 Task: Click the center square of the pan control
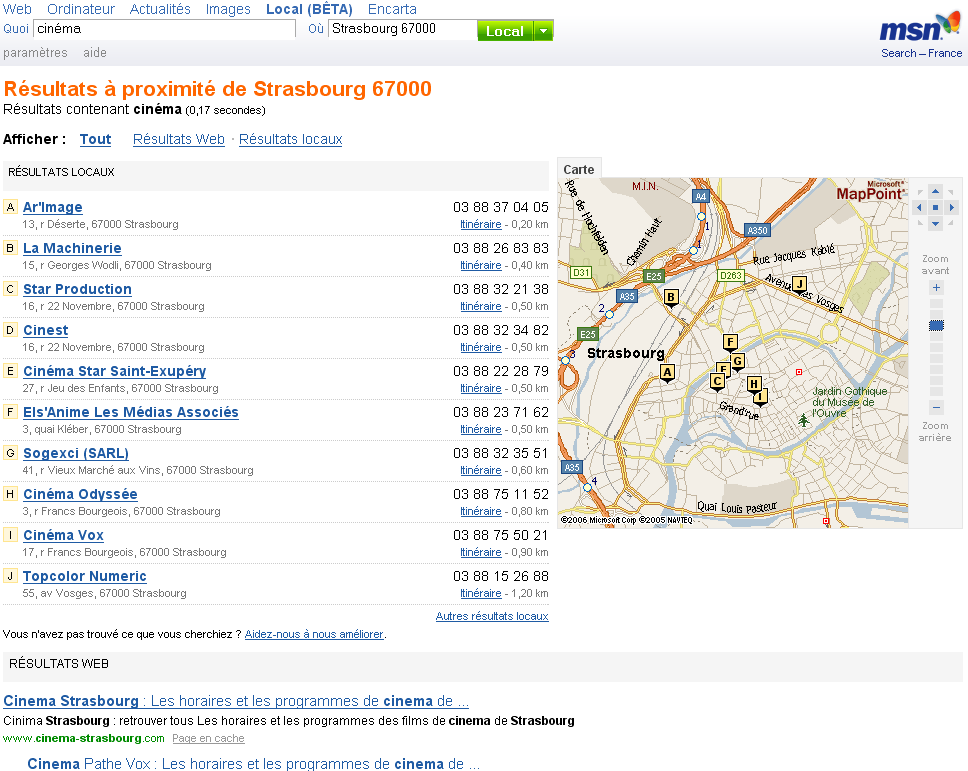coord(935,207)
